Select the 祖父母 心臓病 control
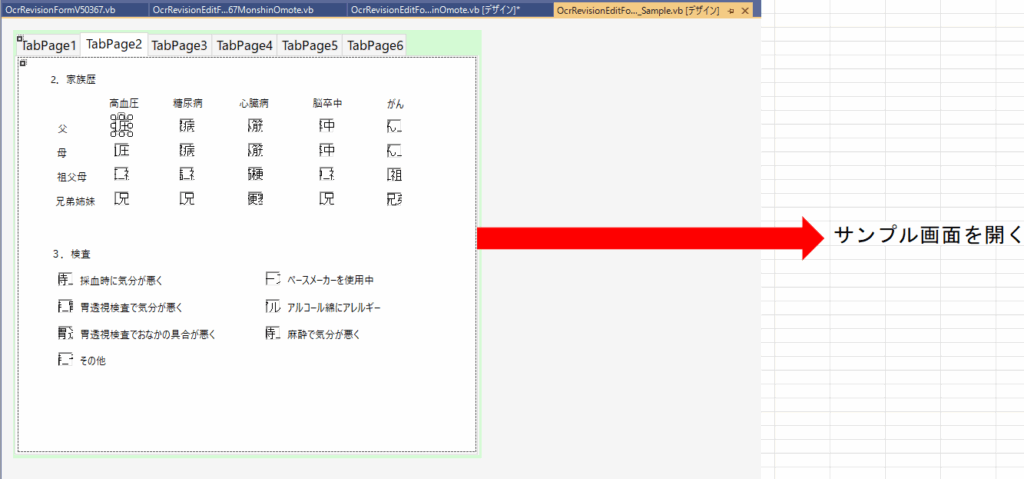This screenshot has height=479, width=1024. (256, 175)
